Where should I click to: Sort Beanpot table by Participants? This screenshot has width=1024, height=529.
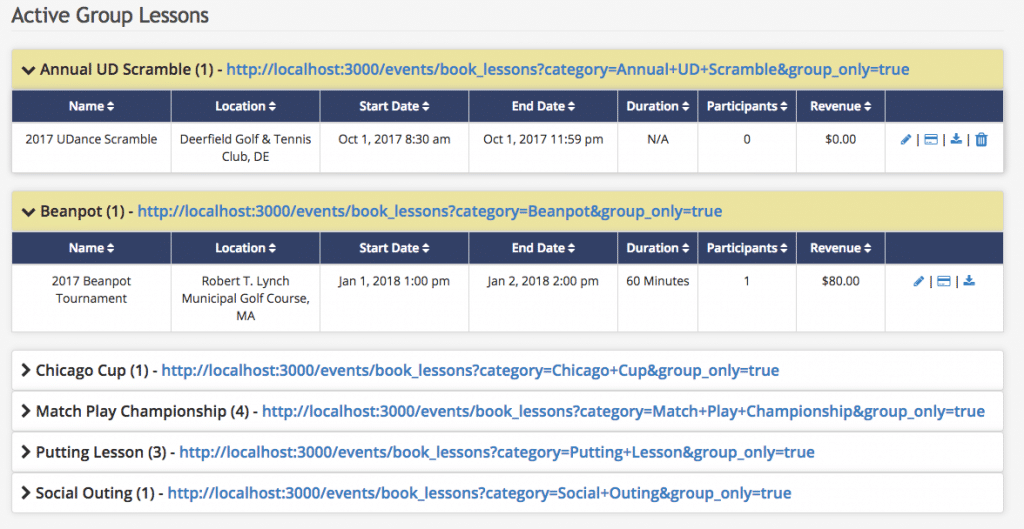point(747,248)
